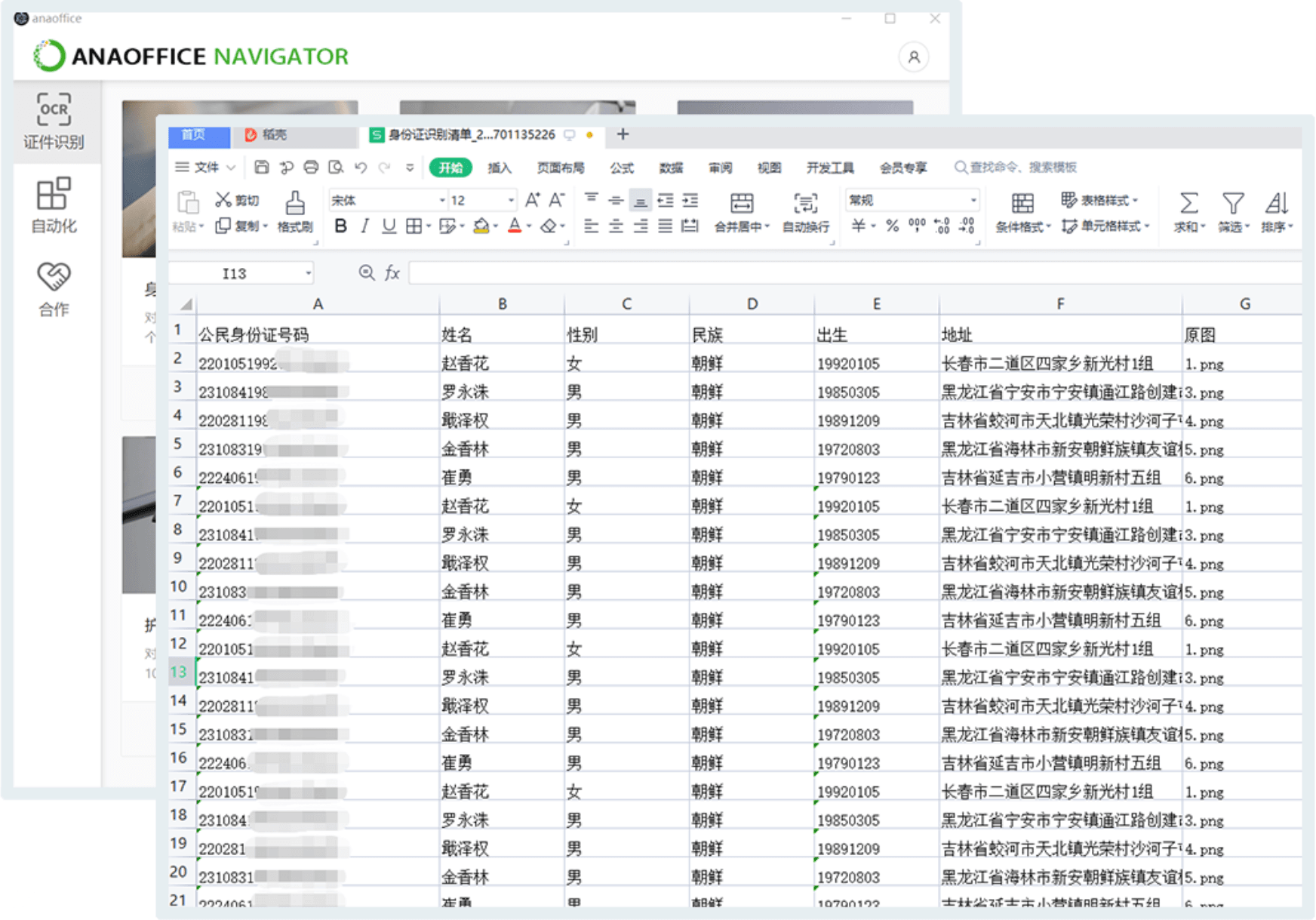Open the 文件 menu
This screenshot has height=920, width=1316.
(206, 168)
